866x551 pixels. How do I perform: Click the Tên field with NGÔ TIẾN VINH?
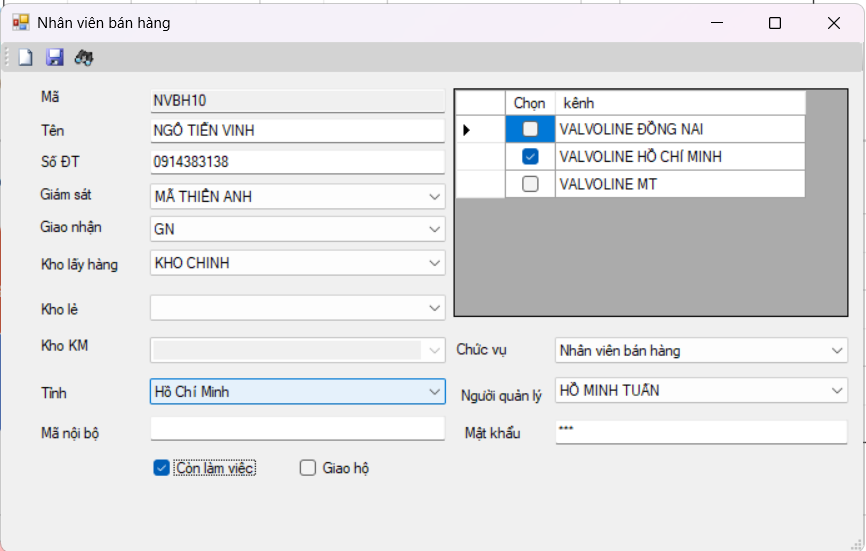click(297, 131)
